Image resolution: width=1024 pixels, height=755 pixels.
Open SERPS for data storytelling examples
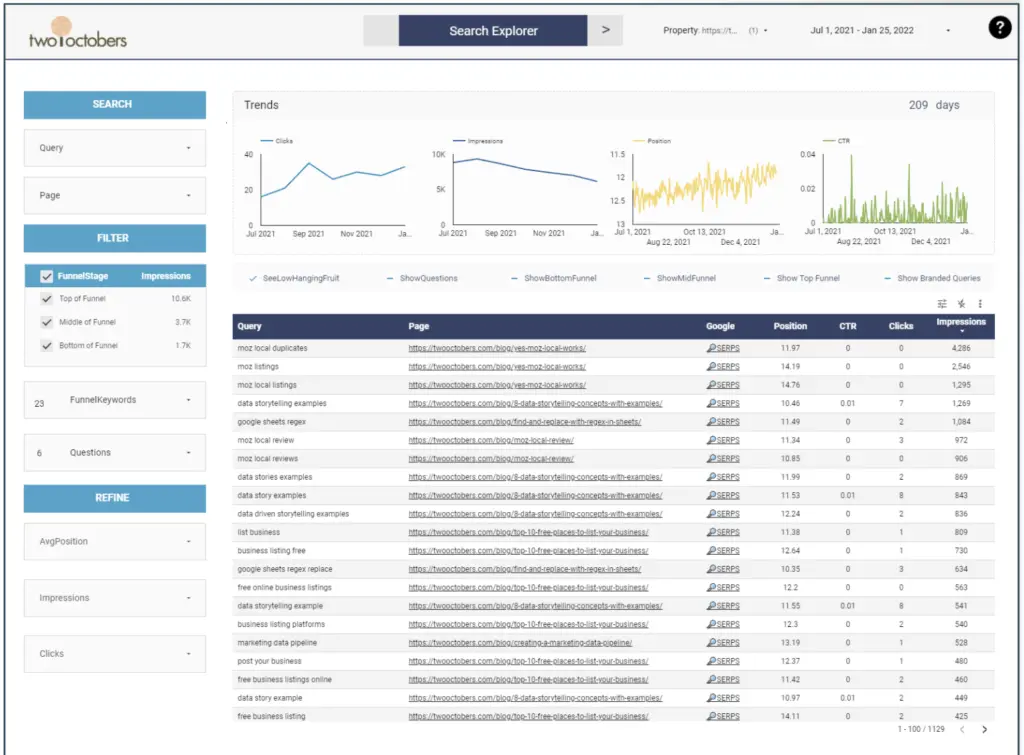point(723,404)
